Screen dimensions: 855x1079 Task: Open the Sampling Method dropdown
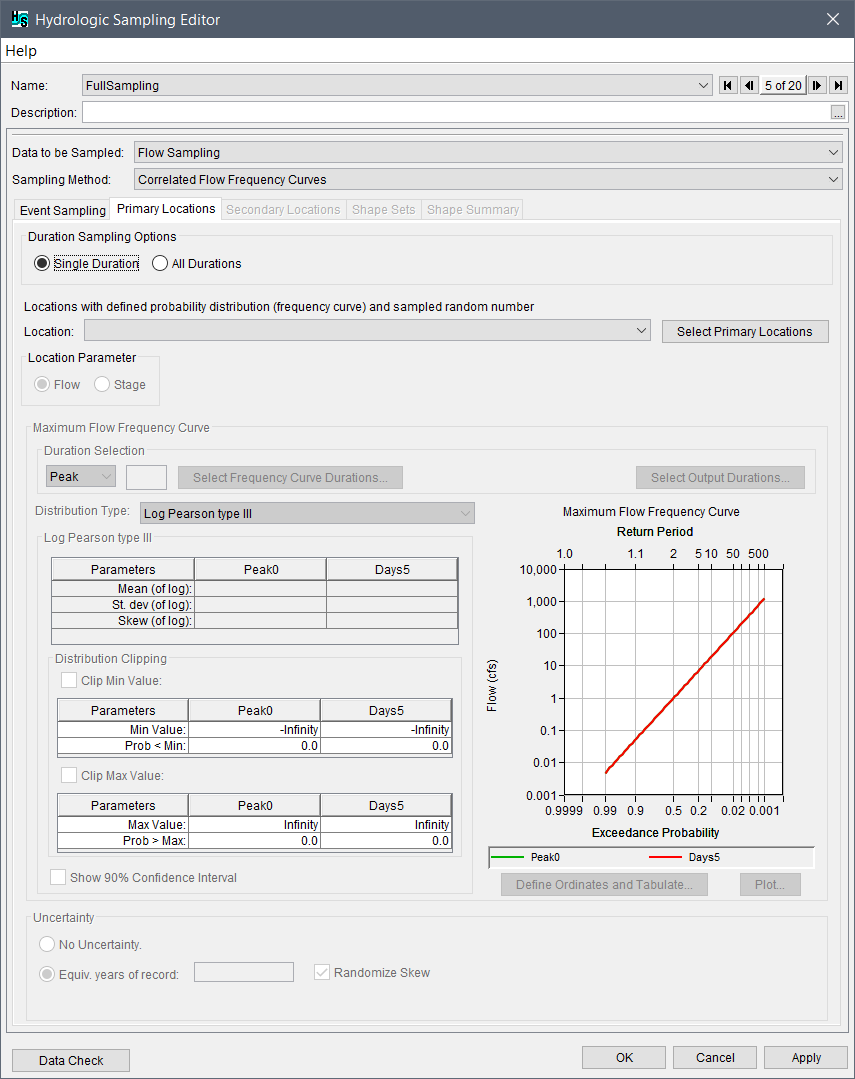(x=488, y=180)
